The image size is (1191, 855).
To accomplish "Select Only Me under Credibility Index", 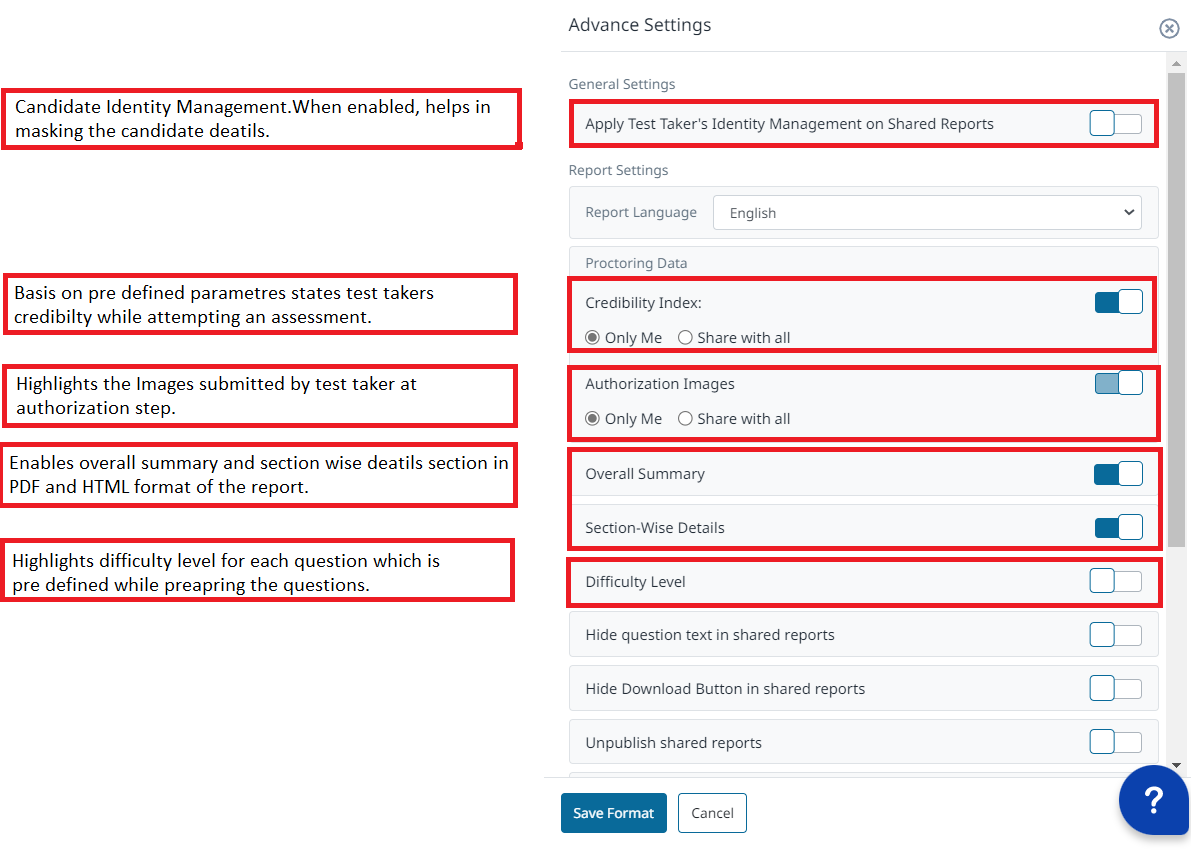I will [x=624, y=338].
